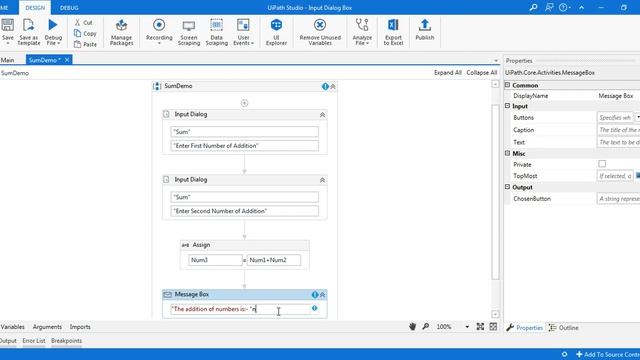Launch Data Scraping
This screenshot has height=360, width=640.
216,32
